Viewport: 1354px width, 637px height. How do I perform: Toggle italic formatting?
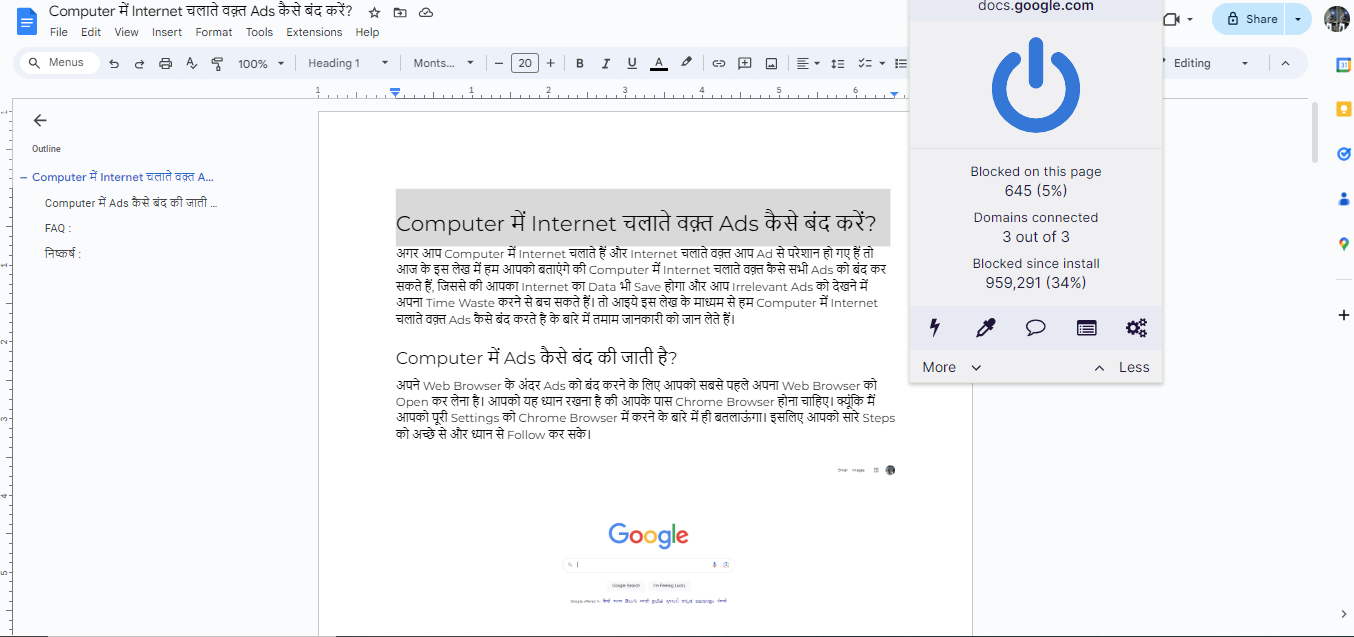[605, 63]
